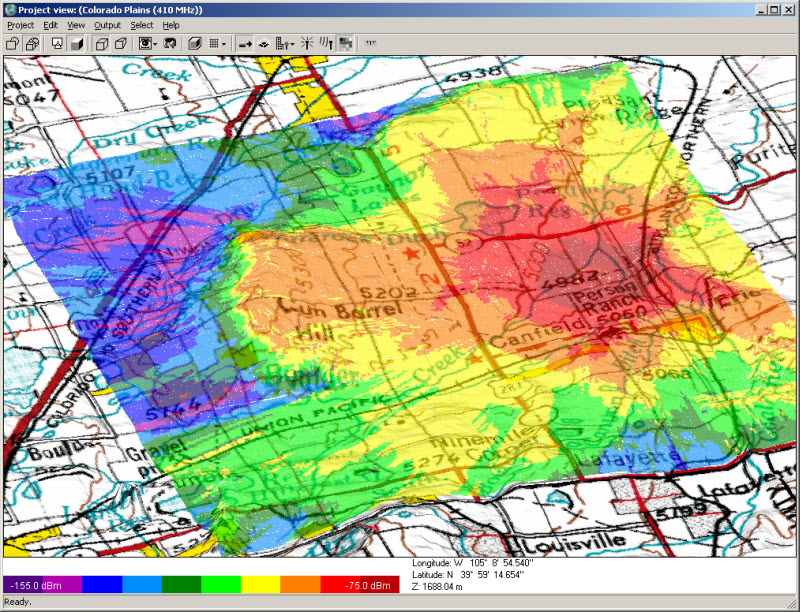Open the camera view dropdown arrow
The width and height of the screenshot is (800, 612).
click(x=157, y=43)
